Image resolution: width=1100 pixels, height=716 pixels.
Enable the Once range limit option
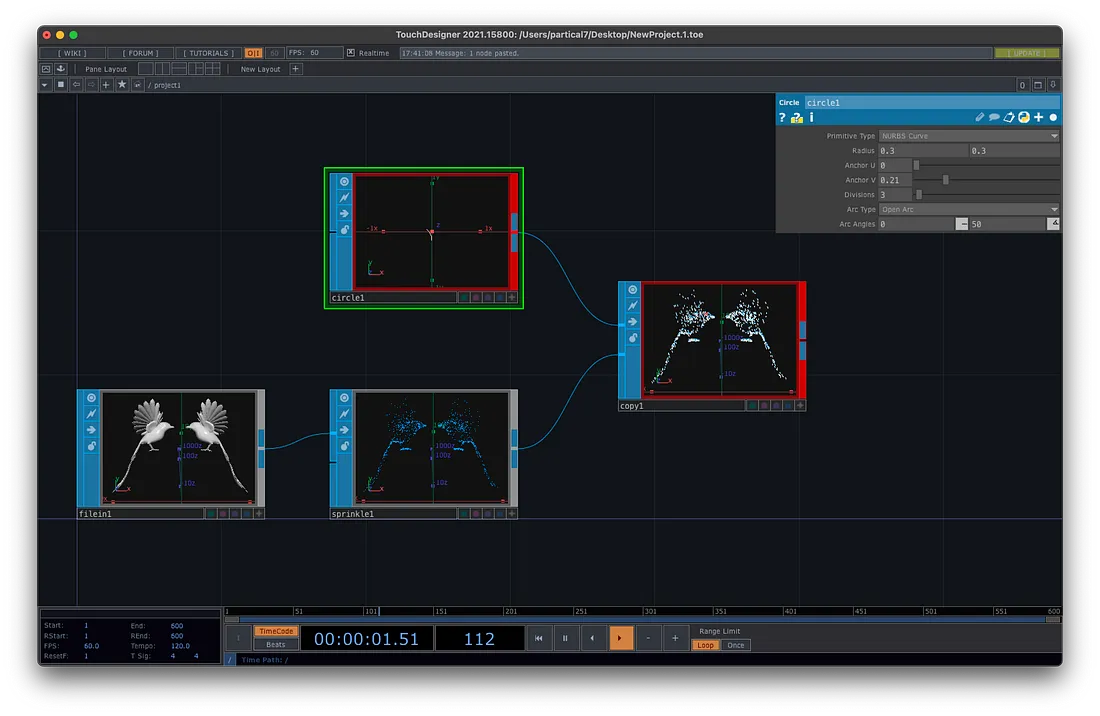[736, 645]
